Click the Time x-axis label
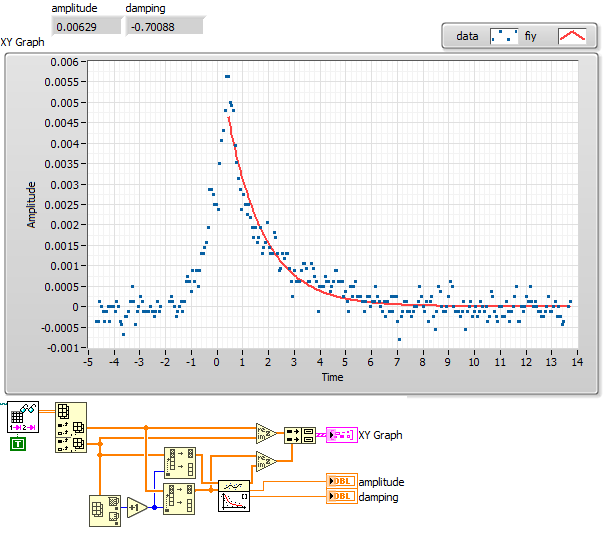This screenshot has width=616, height=535. click(332, 377)
